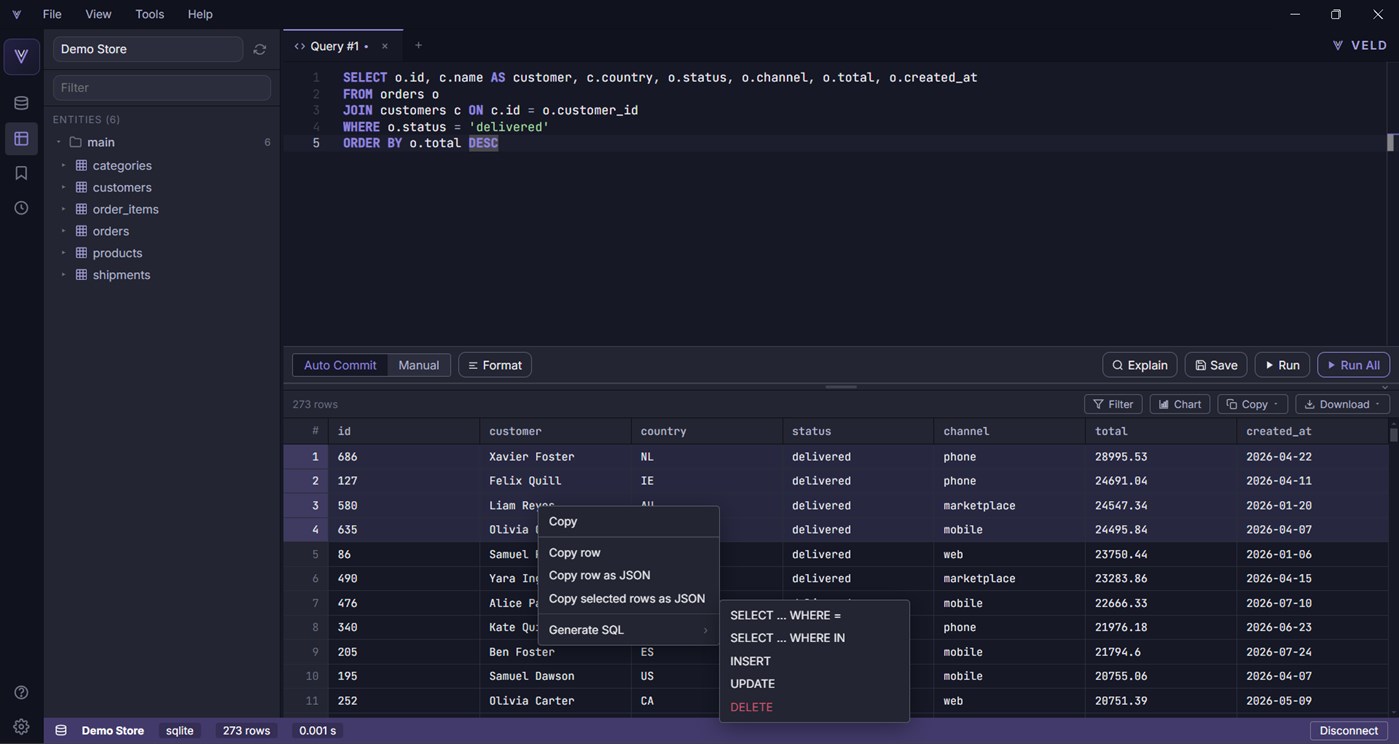Click the customers table icon

coord(82,187)
